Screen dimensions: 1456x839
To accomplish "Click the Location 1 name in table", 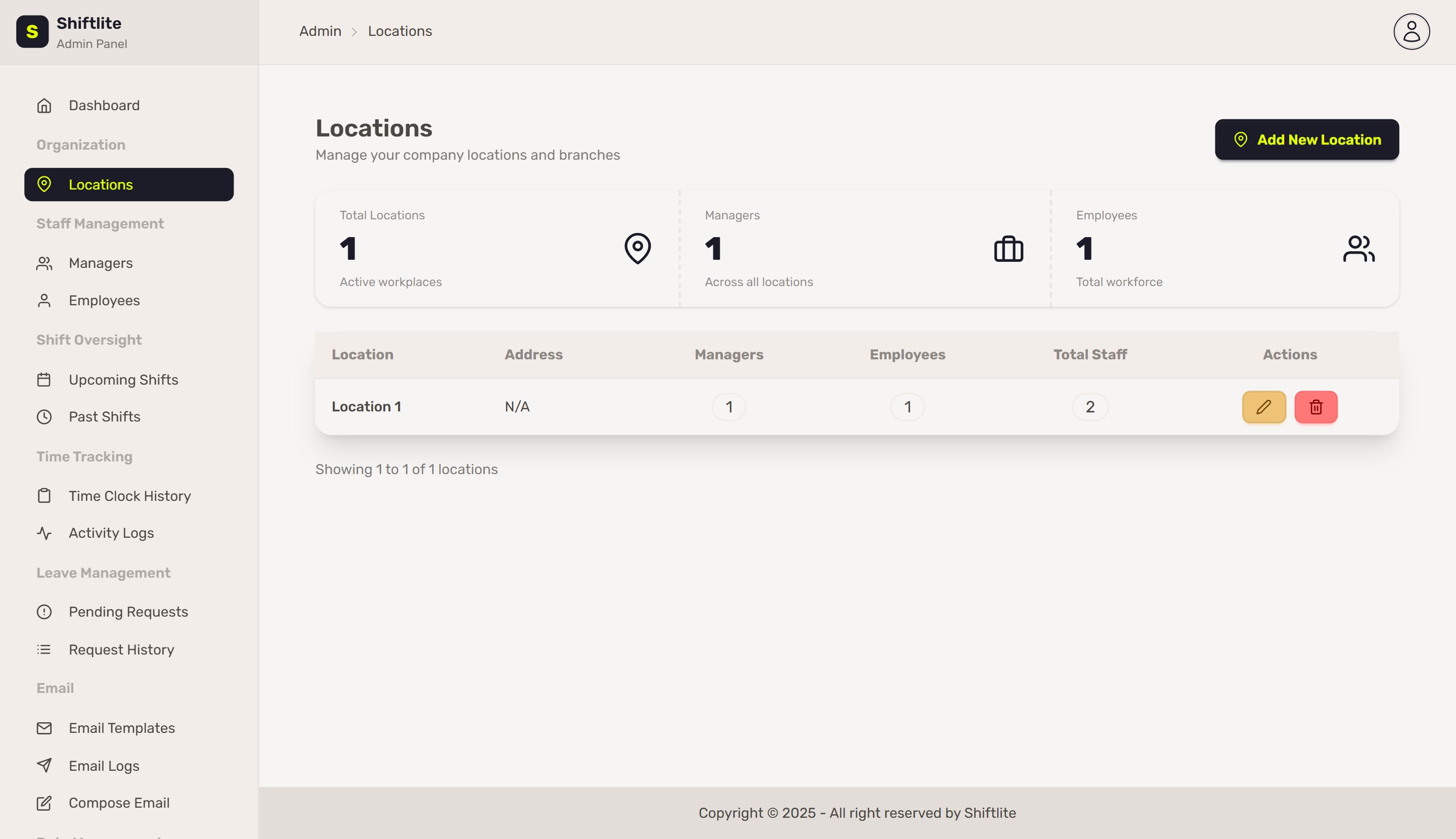I will click(366, 407).
